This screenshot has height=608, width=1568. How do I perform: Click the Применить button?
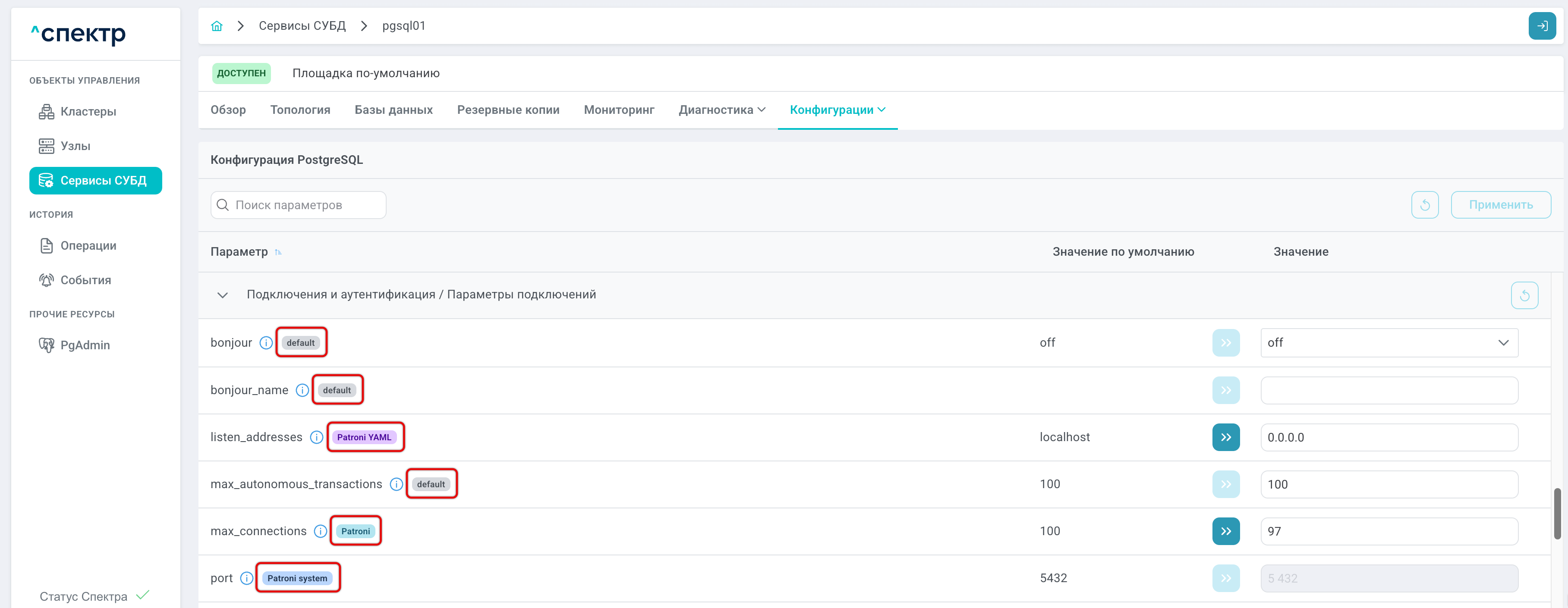(1500, 205)
